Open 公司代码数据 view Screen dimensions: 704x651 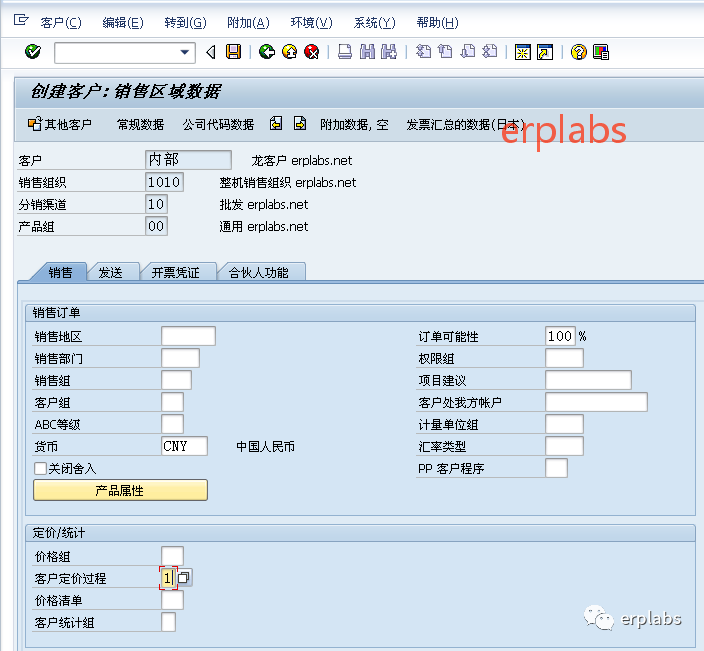[x=218, y=124]
